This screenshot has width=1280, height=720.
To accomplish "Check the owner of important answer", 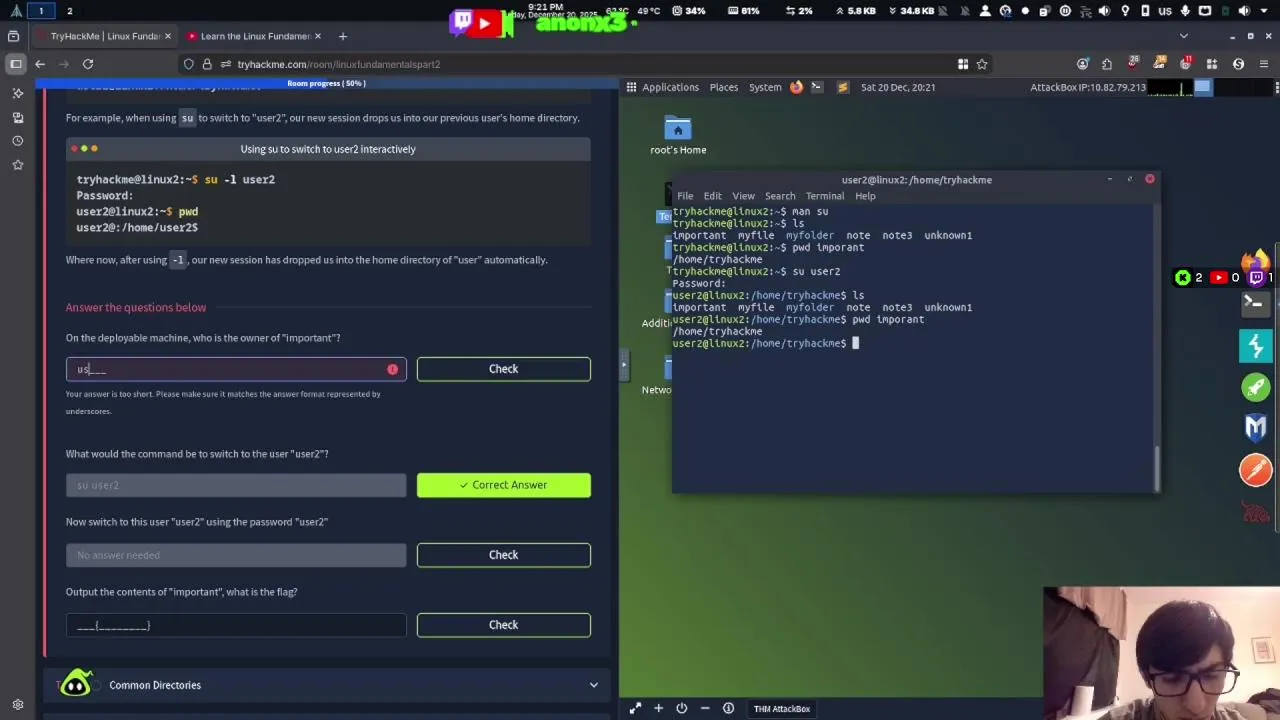I will [503, 369].
